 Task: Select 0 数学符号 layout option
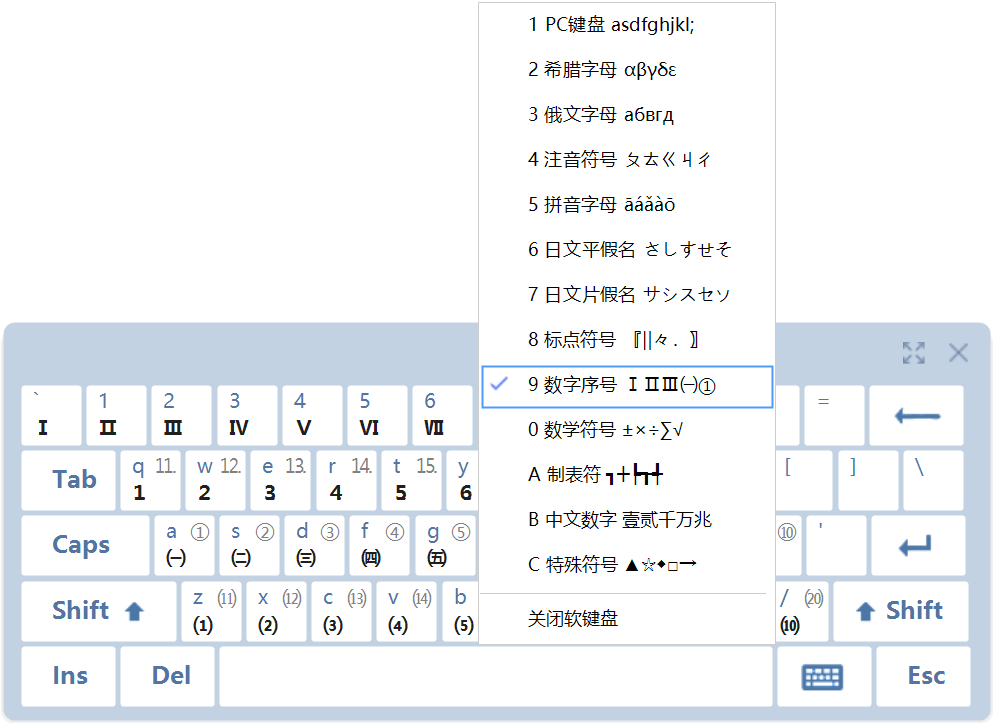coord(627,430)
